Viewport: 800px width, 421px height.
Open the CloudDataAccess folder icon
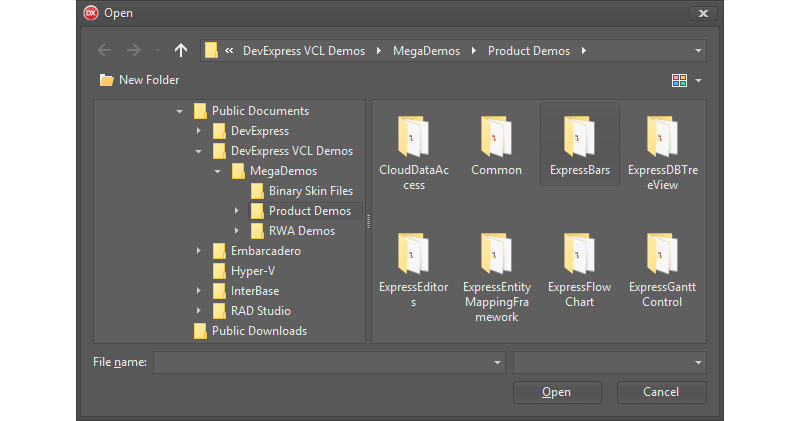414,137
